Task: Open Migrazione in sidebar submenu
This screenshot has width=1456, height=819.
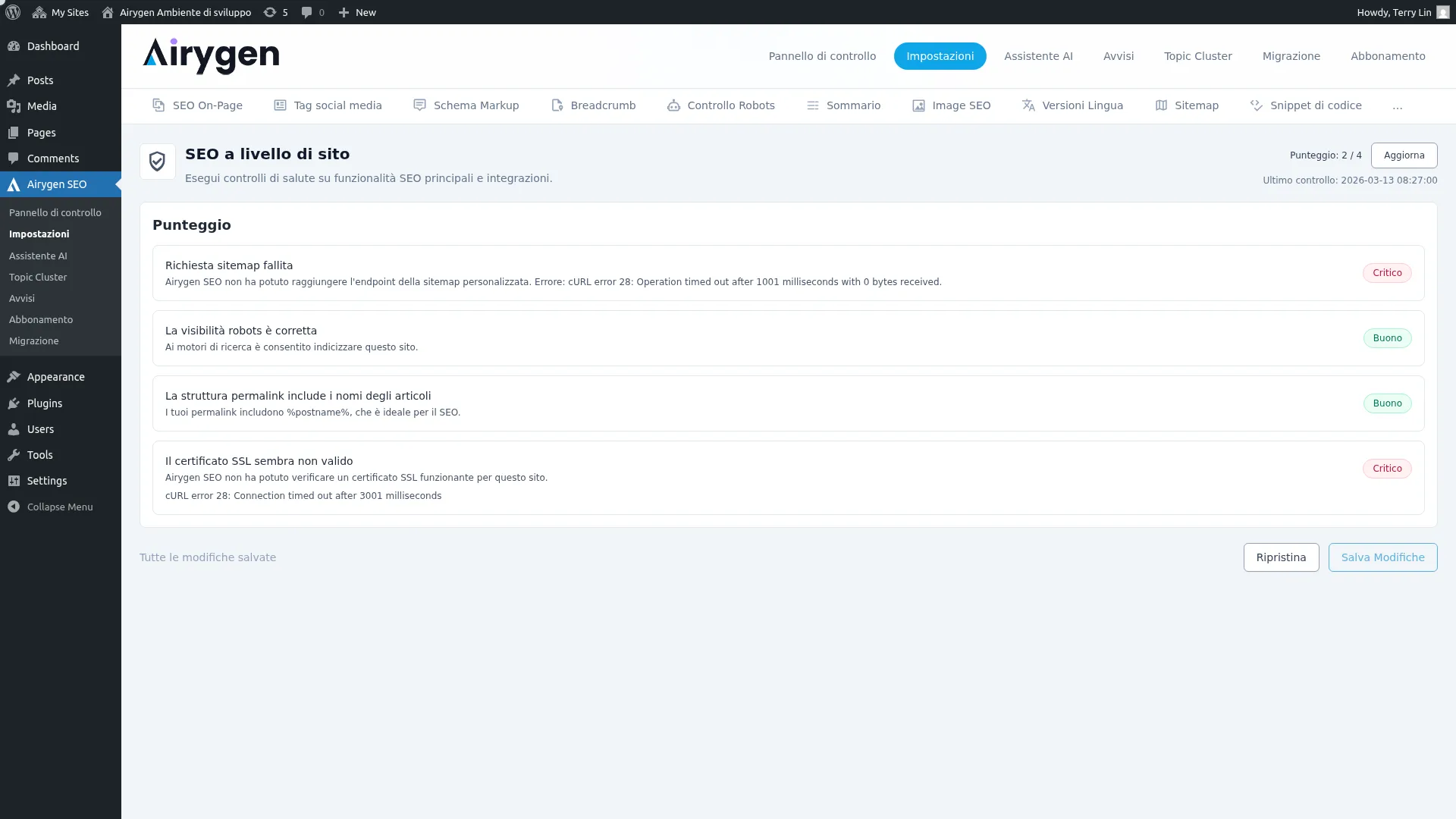Action: [34, 341]
